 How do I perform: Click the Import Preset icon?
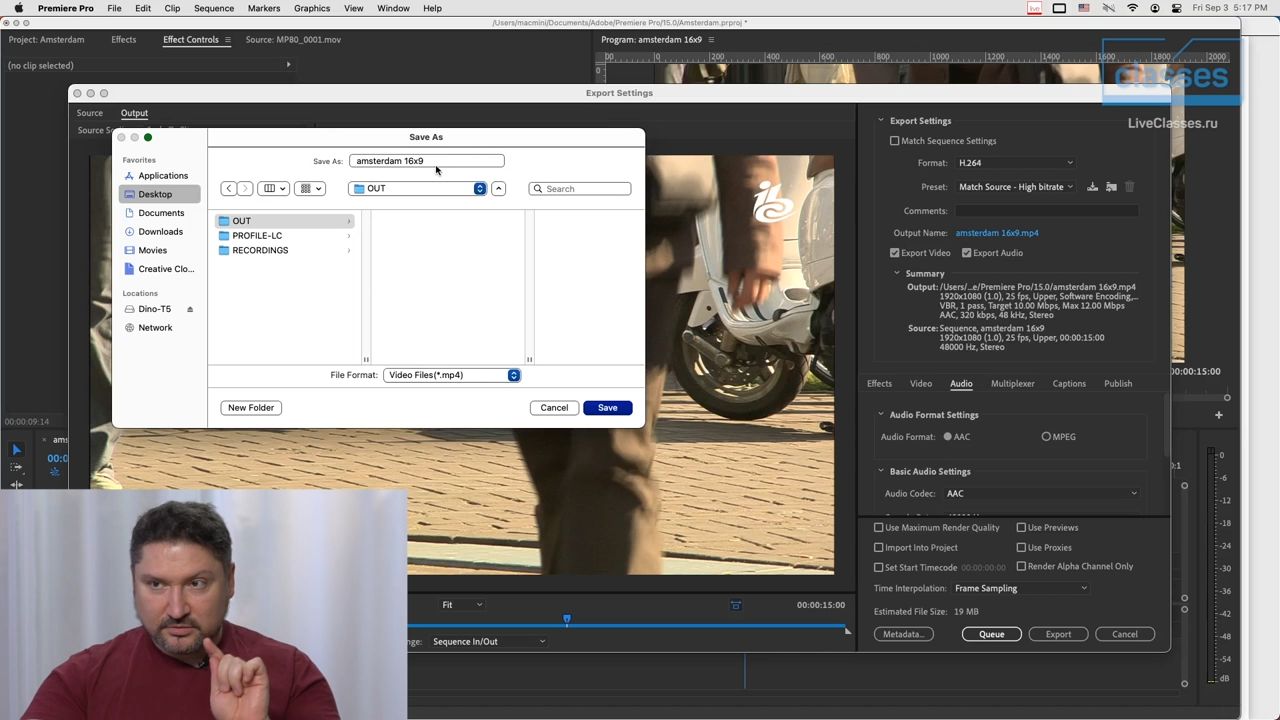coord(1111,187)
